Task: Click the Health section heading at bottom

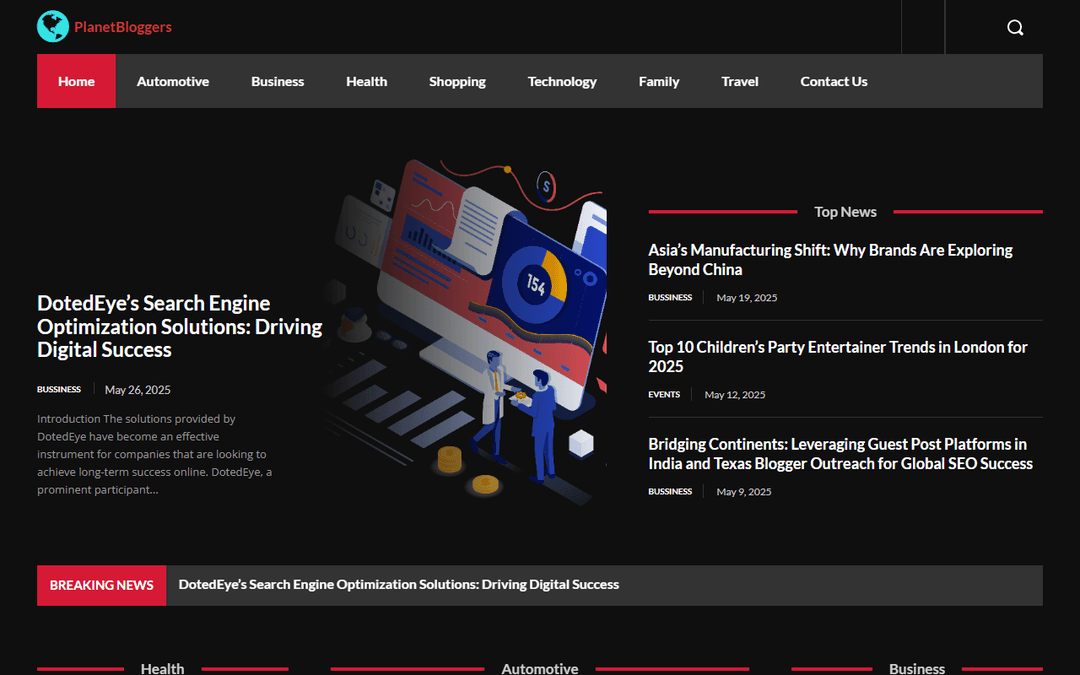Action: point(163,668)
